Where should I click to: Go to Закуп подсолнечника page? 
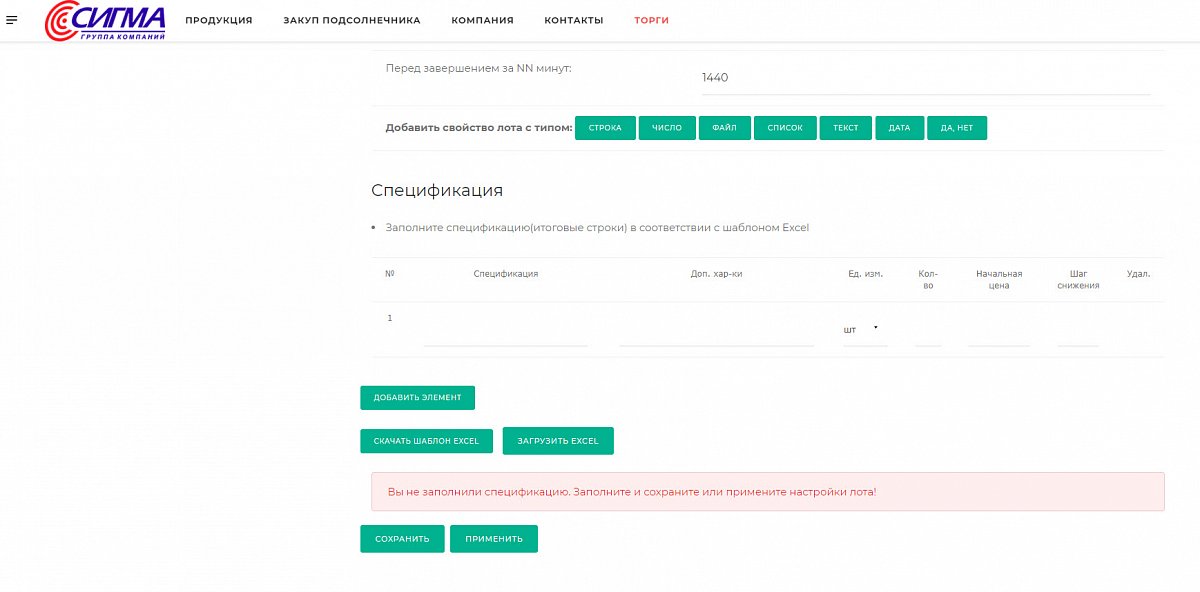351,20
